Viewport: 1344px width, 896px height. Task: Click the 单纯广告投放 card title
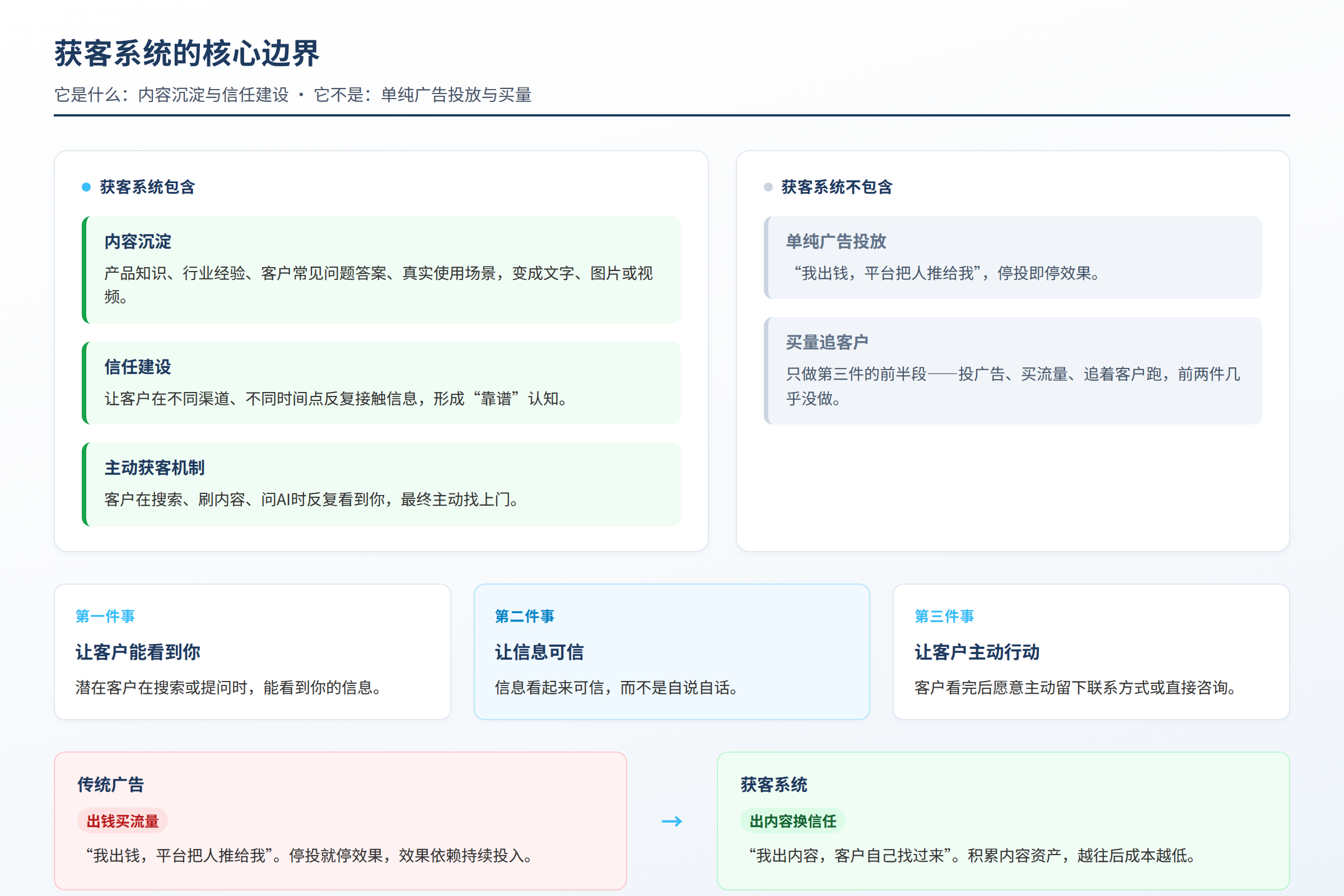point(836,242)
